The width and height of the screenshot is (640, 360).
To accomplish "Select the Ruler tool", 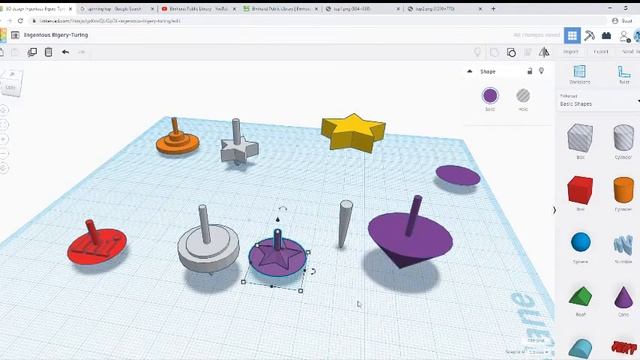I will (x=624, y=74).
